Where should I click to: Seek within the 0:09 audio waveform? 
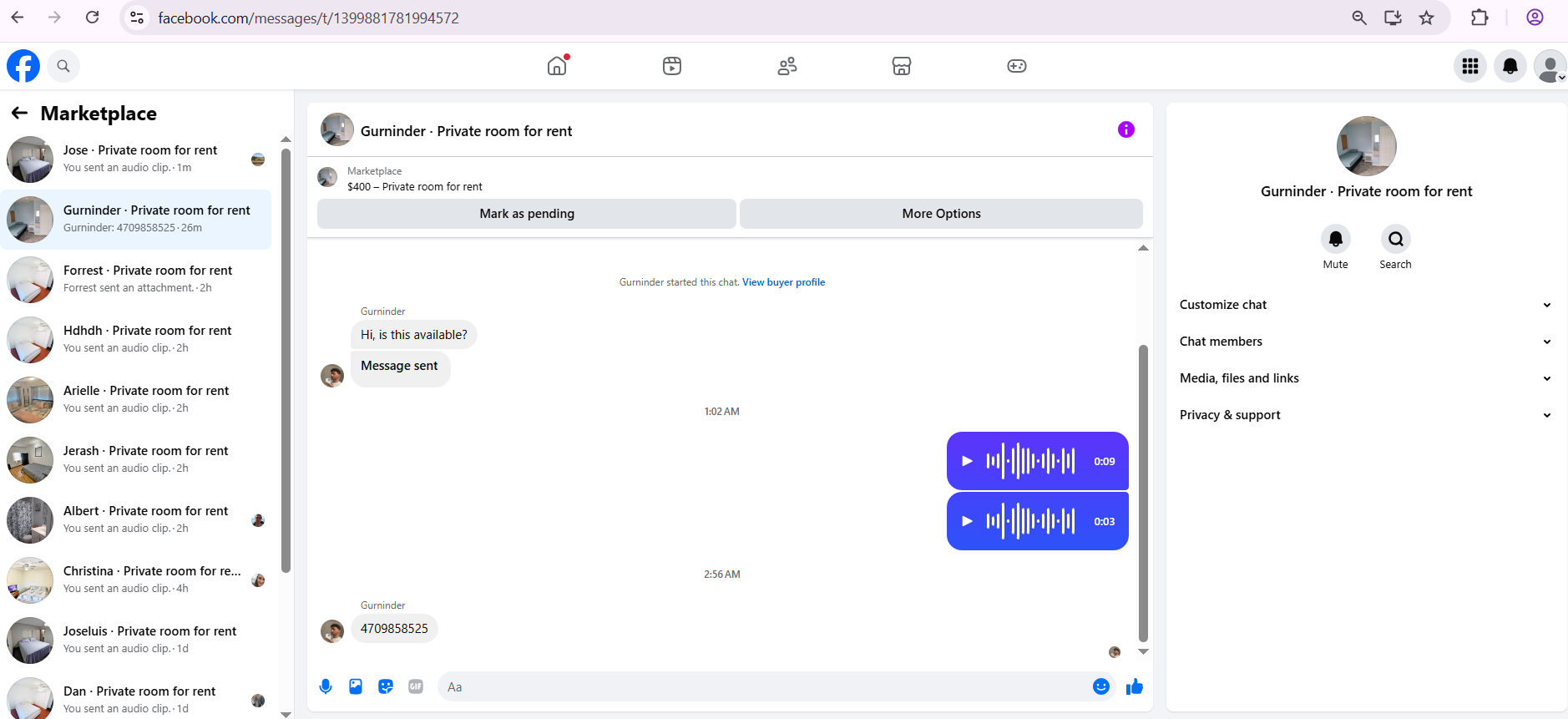[1030, 461]
